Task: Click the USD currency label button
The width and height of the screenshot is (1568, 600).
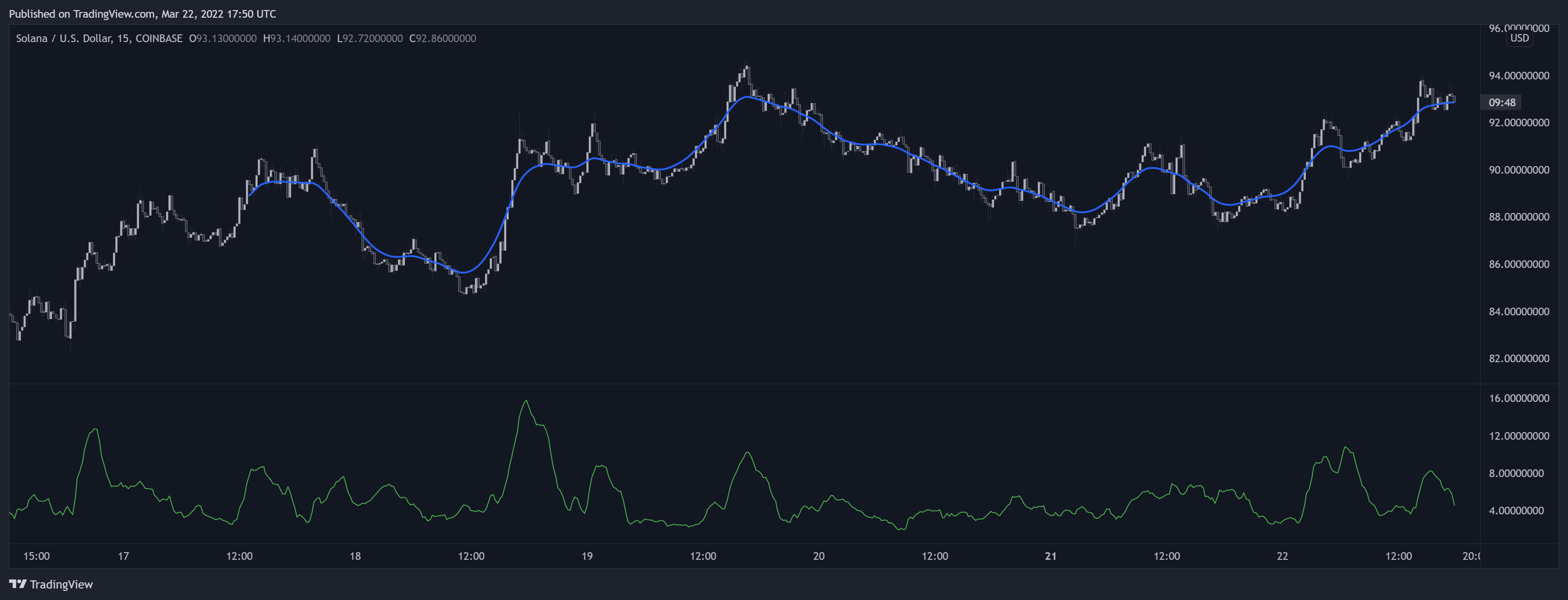Action: click(x=1519, y=38)
